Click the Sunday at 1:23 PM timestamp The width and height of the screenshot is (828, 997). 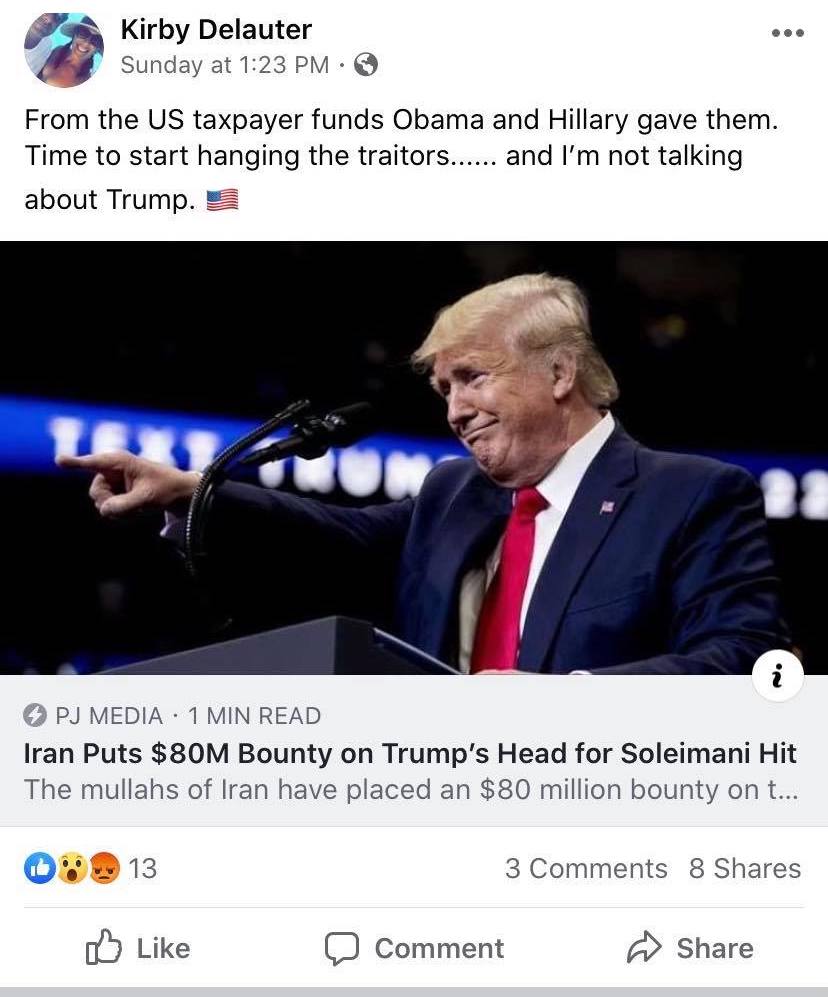point(224,64)
